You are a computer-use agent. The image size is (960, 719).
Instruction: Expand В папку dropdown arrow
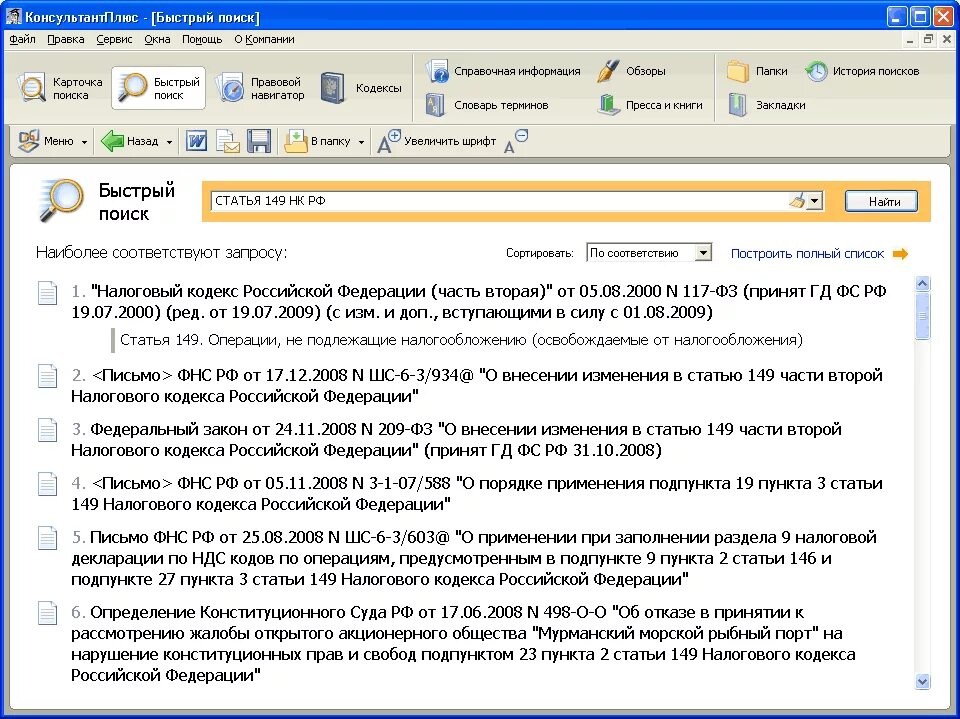coord(361,141)
